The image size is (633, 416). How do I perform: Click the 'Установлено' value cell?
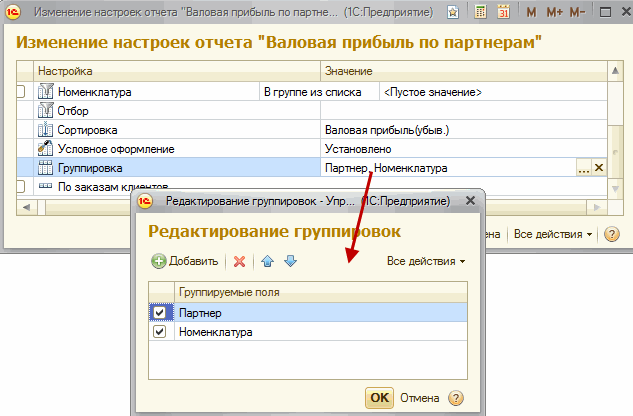pyautogui.click(x=464, y=149)
